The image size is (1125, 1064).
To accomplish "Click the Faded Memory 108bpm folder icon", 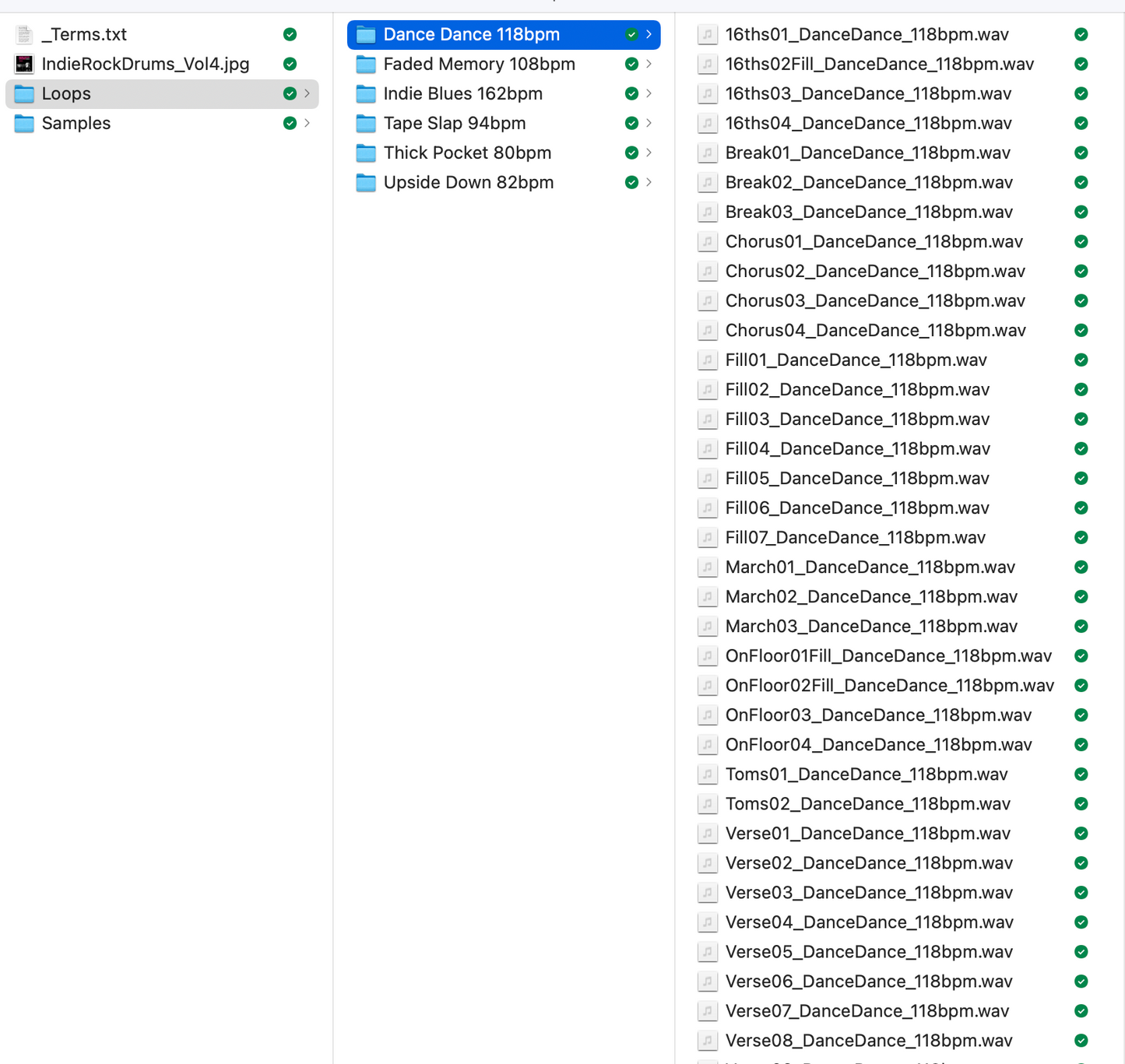I will (x=366, y=64).
